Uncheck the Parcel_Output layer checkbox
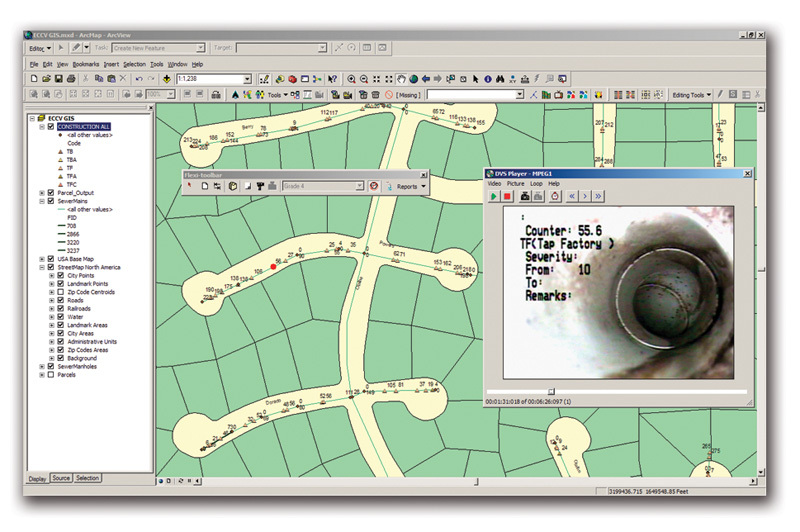Viewport: 800px width, 532px height. 51,193
